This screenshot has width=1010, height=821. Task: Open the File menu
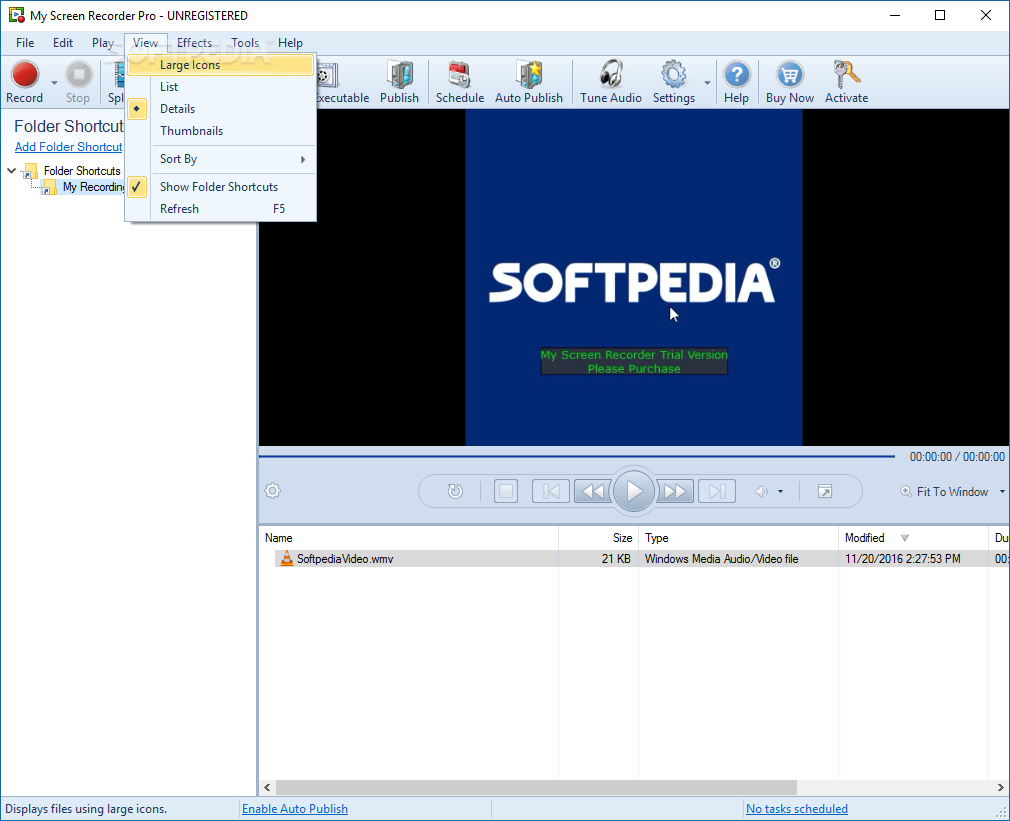[x=25, y=43]
